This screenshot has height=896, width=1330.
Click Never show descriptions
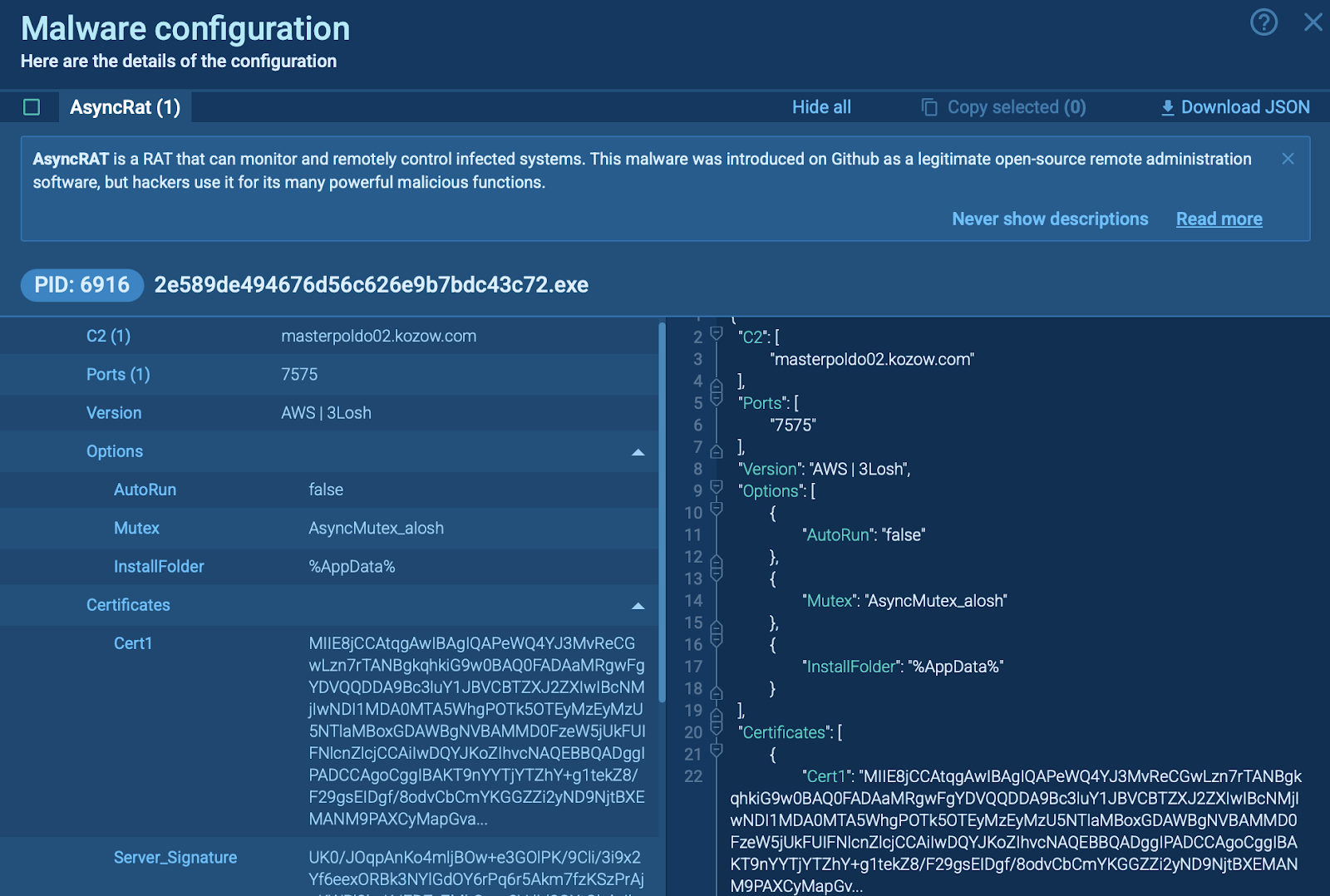point(1049,219)
